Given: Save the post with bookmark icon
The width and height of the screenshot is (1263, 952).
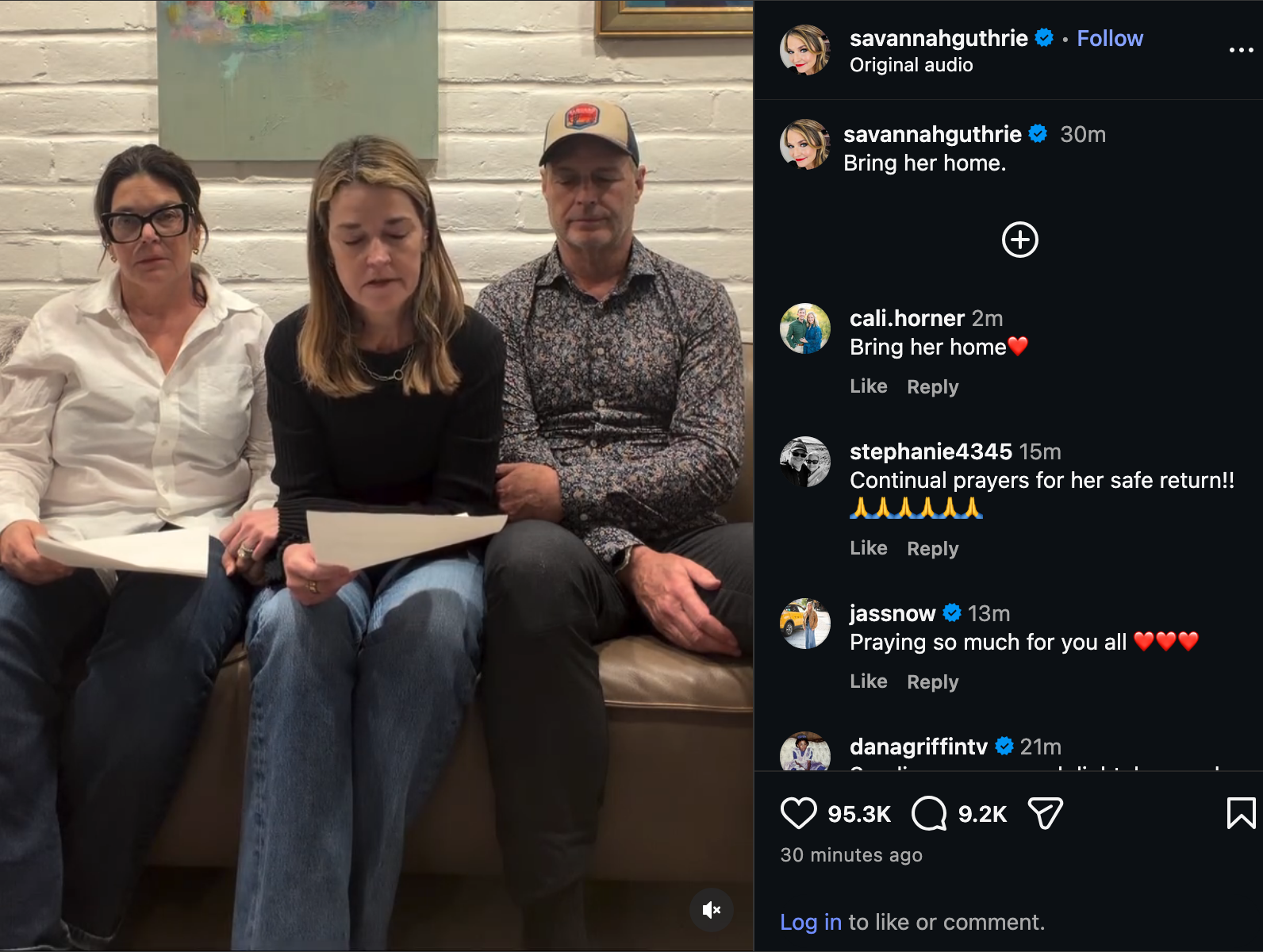Looking at the screenshot, I should pyautogui.click(x=1241, y=814).
